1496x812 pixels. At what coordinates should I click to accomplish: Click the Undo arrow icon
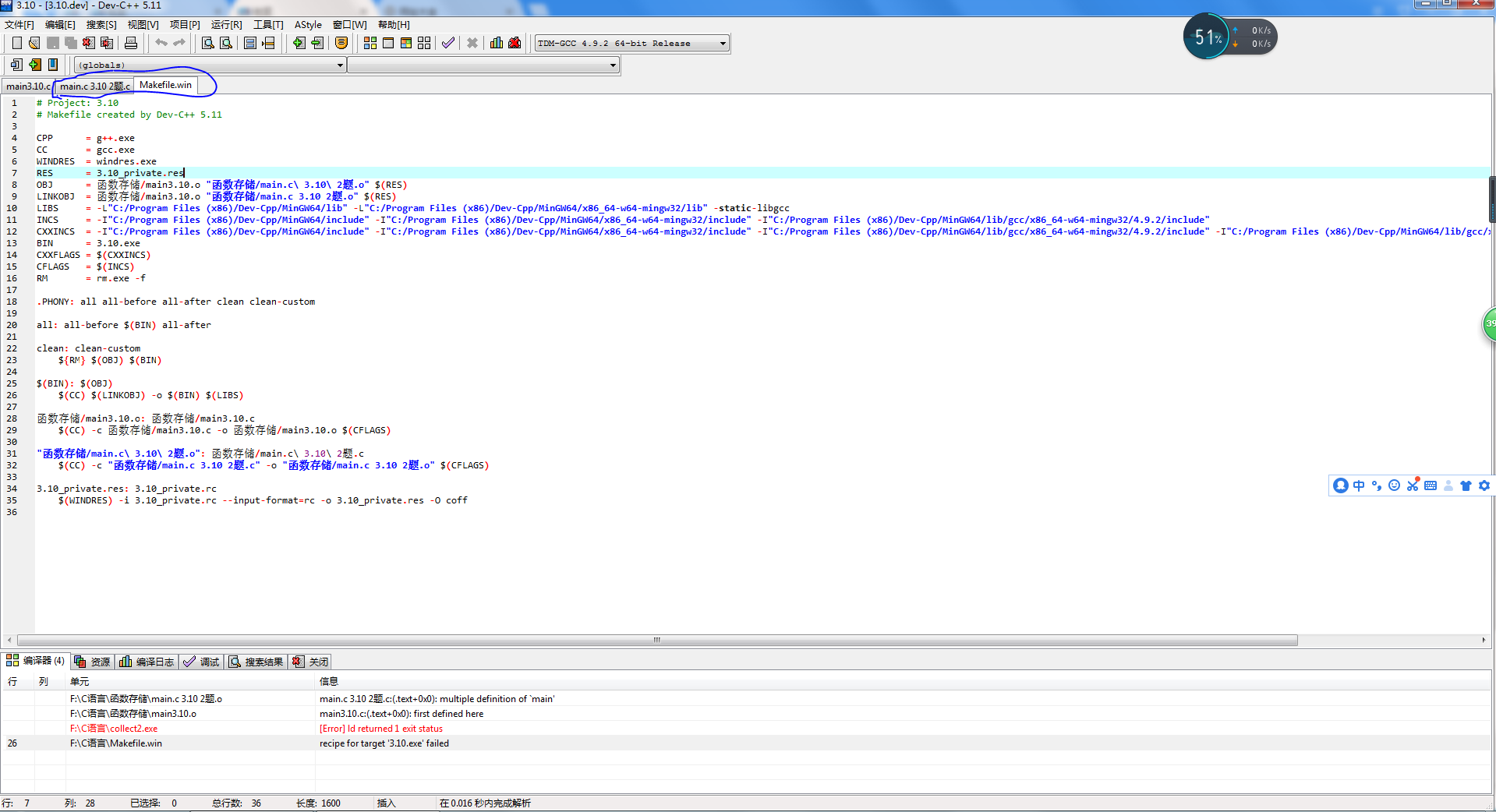[x=161, y=43]
